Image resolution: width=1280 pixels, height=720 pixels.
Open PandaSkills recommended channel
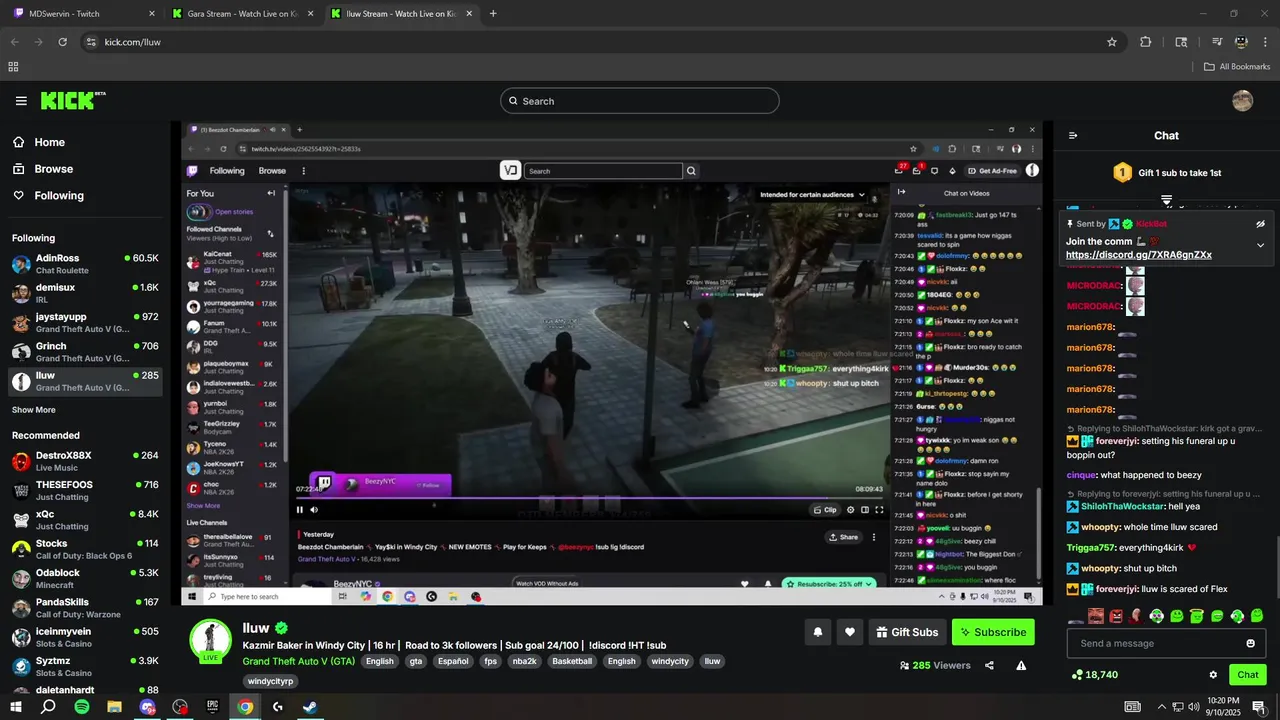85,608
